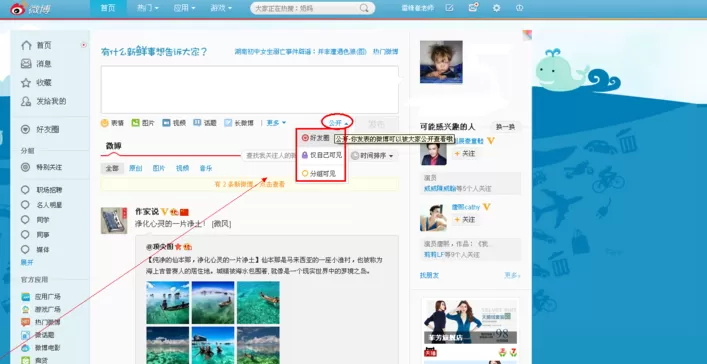Open 长微博 long post tool
Image resolution: width=707 pixels, height=364 pixels.
click(x=239, y=123)
